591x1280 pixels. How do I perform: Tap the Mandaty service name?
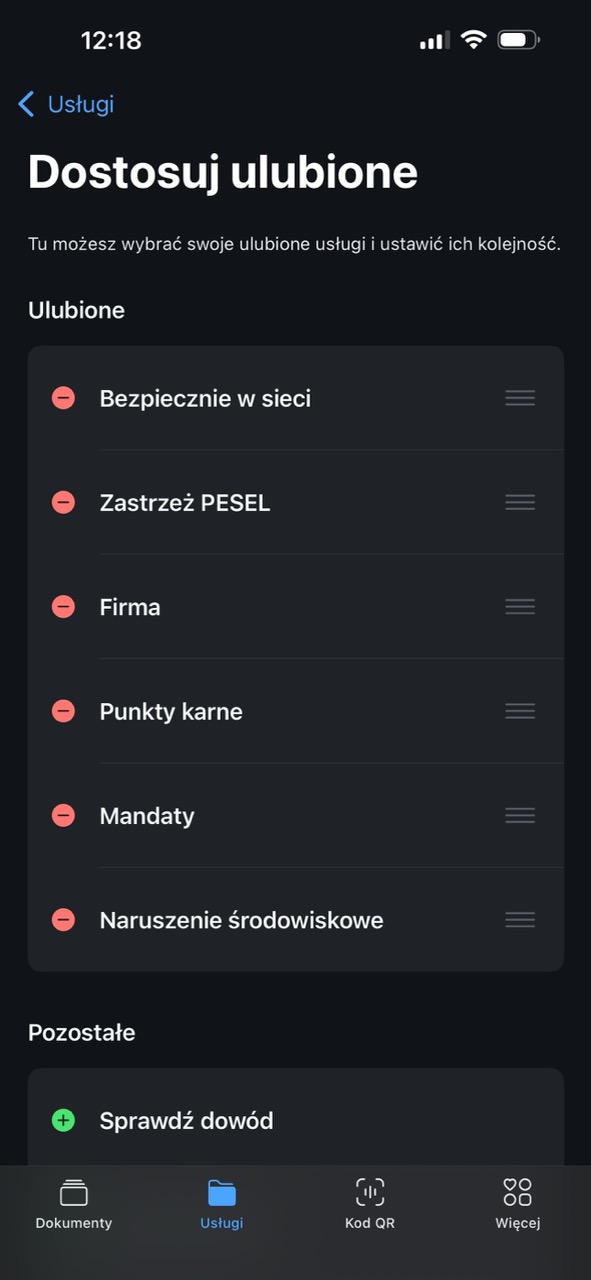[x=147, y=816]
